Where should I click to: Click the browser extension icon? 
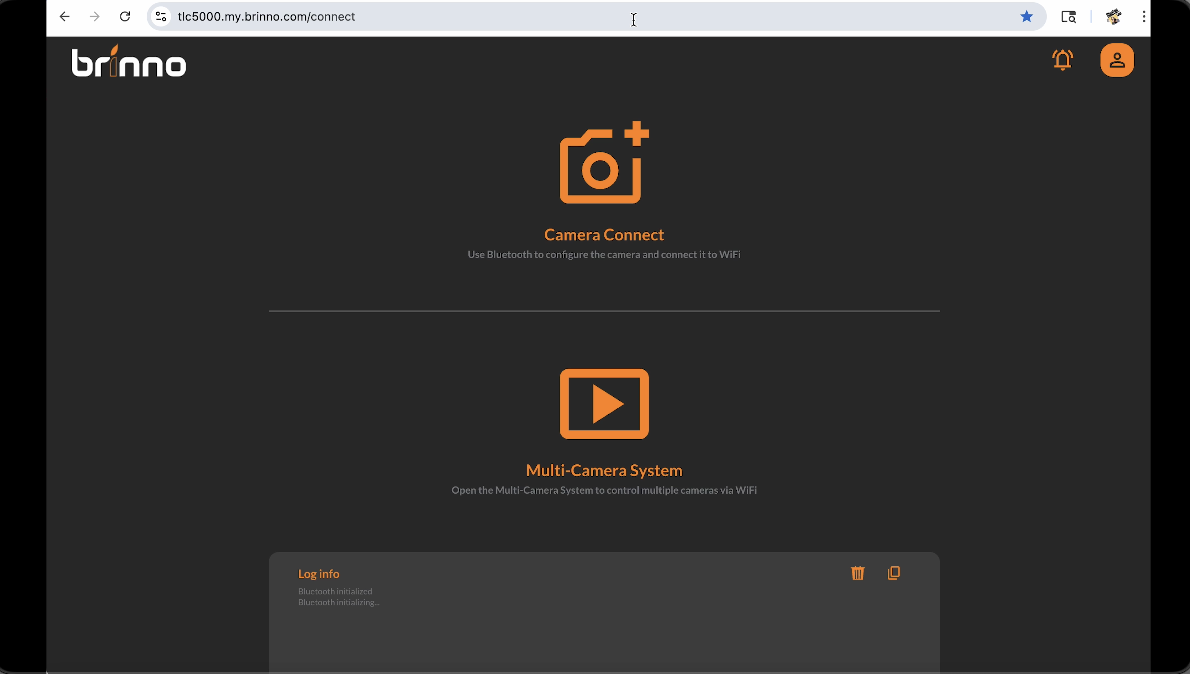[1113, 17]
